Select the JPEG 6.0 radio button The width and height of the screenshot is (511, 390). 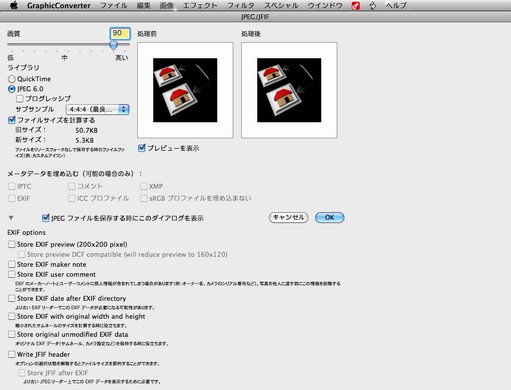click(12, 89)
